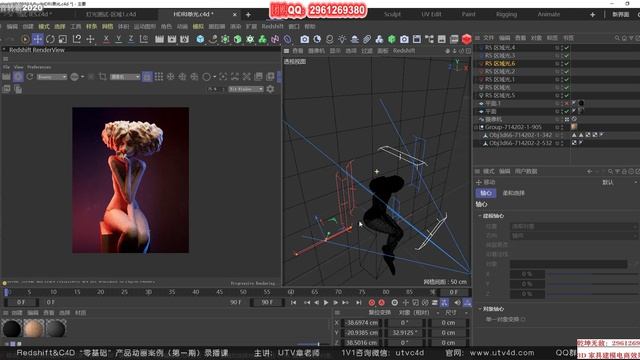640x360 pixels.
Task: Refresh the Redshift RenderView
Action: [x=30, y=77]
